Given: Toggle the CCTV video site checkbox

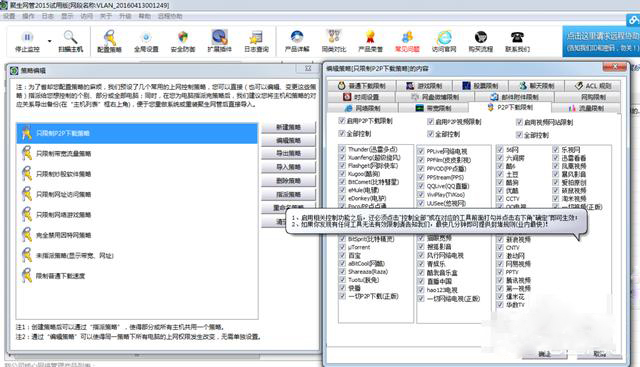Looking at the screenshot, I should 500,199.
